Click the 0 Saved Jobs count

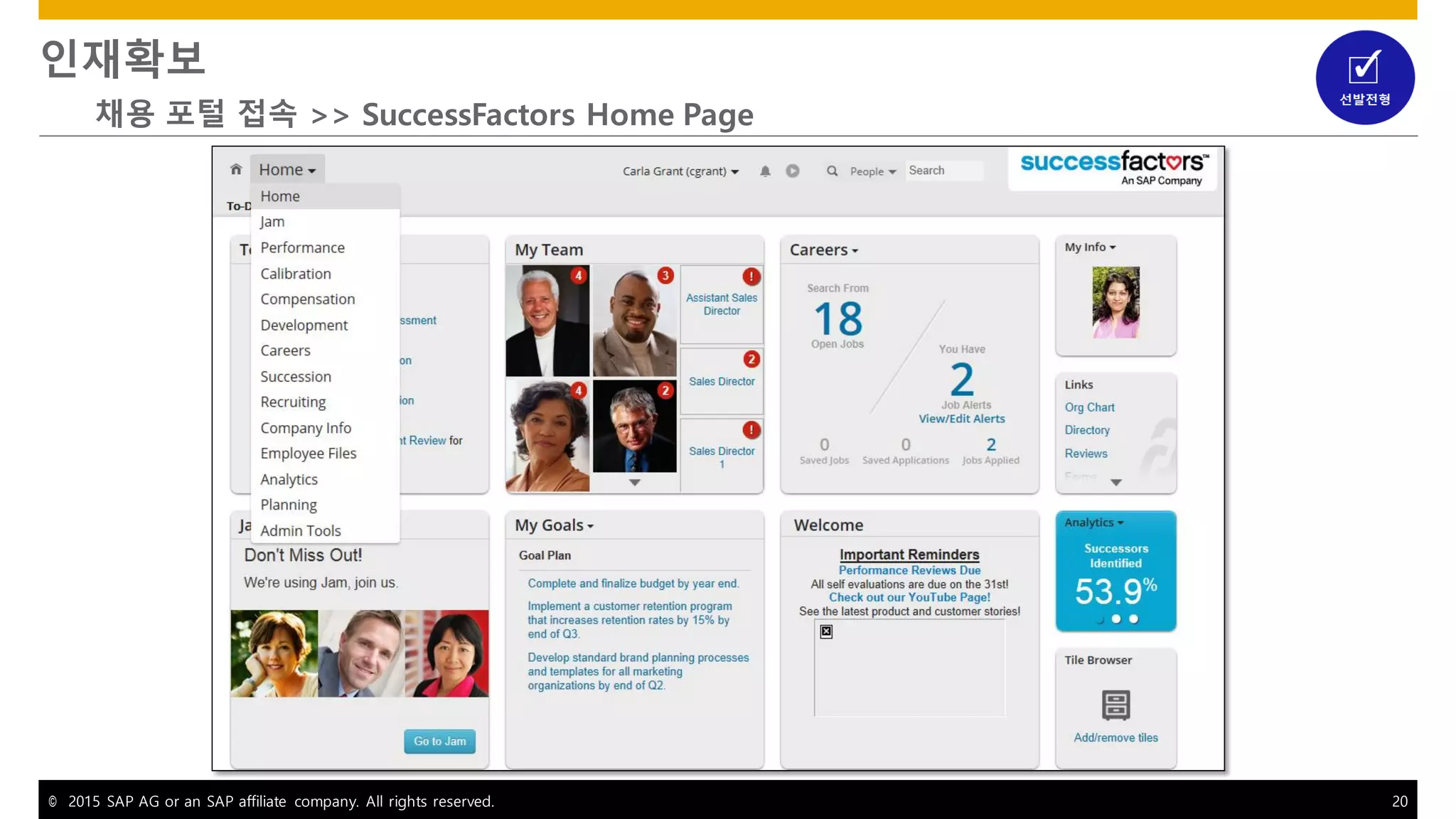(x=824, y=444)
